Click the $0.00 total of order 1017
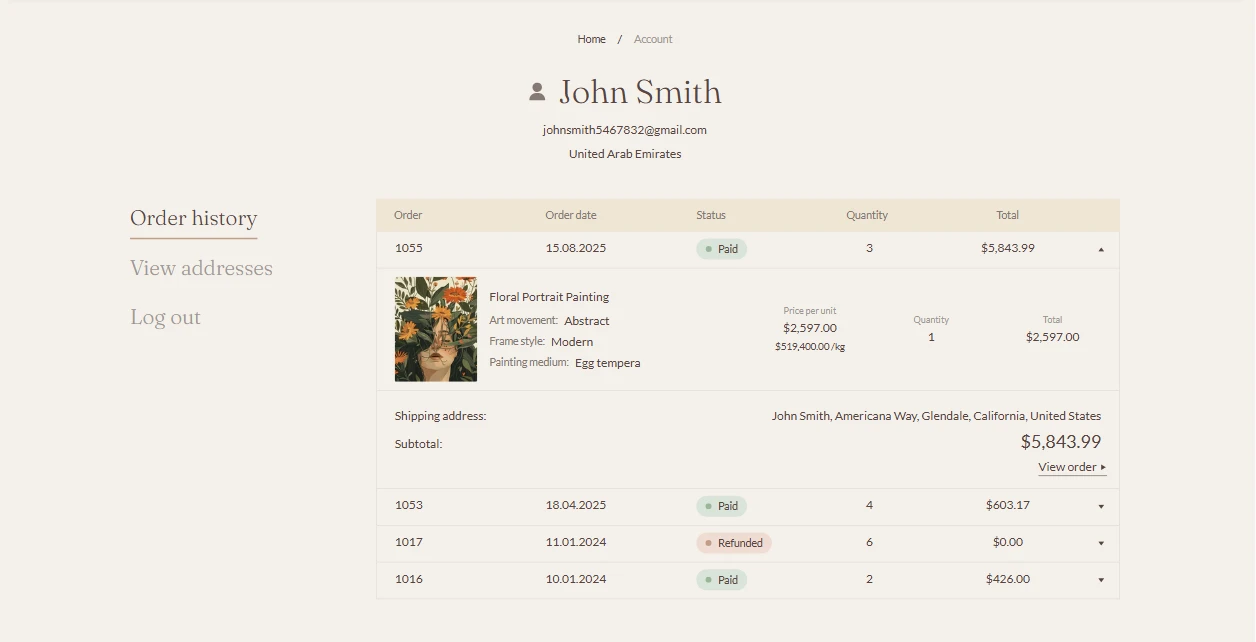The height and width of the screenshot is (642, 1256). (x=1008, y=542)
